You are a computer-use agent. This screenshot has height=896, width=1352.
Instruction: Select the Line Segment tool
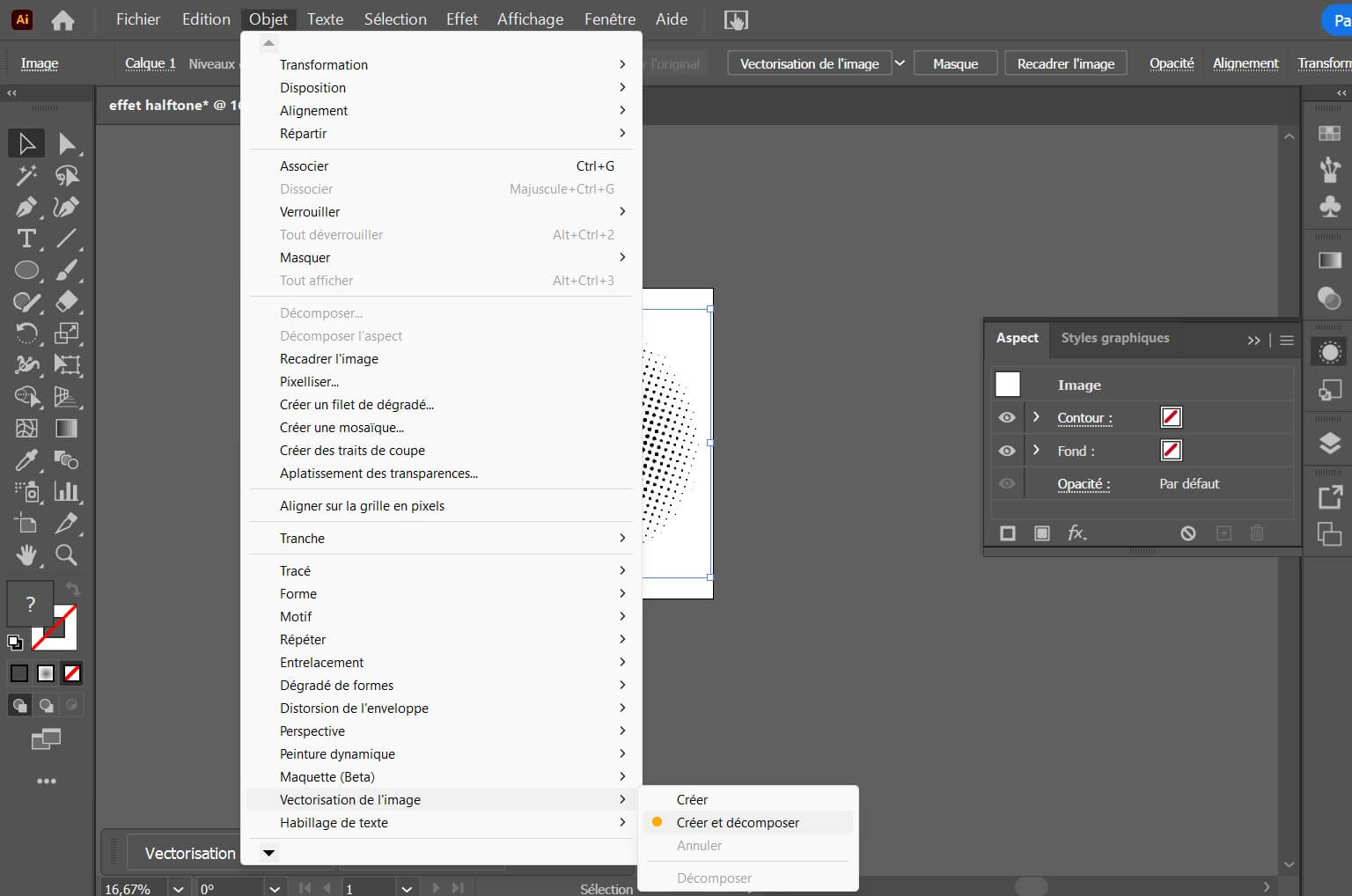67,239
